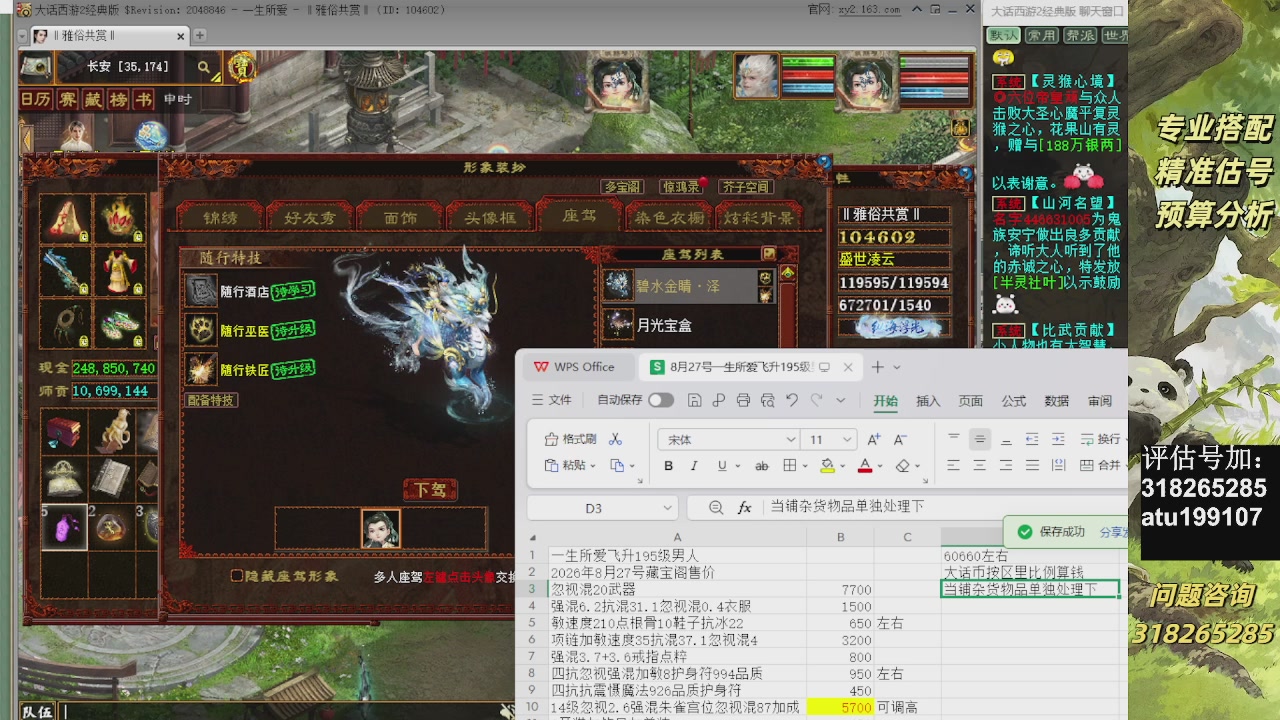Click the 格式刷 format painter

click(570, 439)
